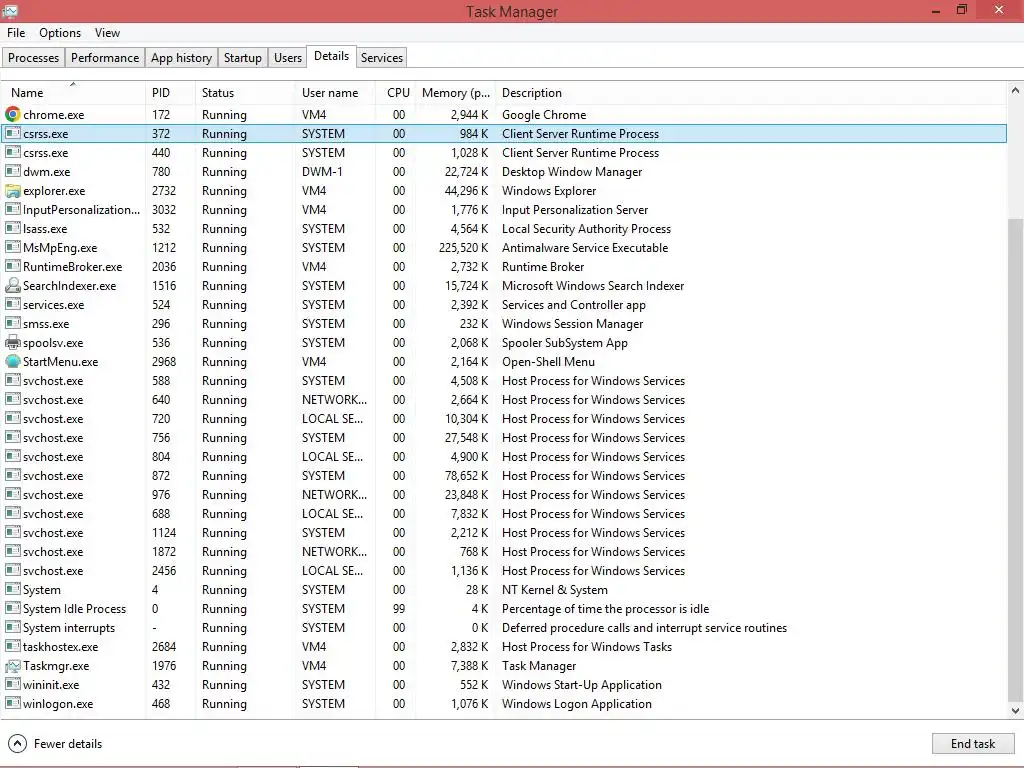Open the Options menu

coord(60,33)
